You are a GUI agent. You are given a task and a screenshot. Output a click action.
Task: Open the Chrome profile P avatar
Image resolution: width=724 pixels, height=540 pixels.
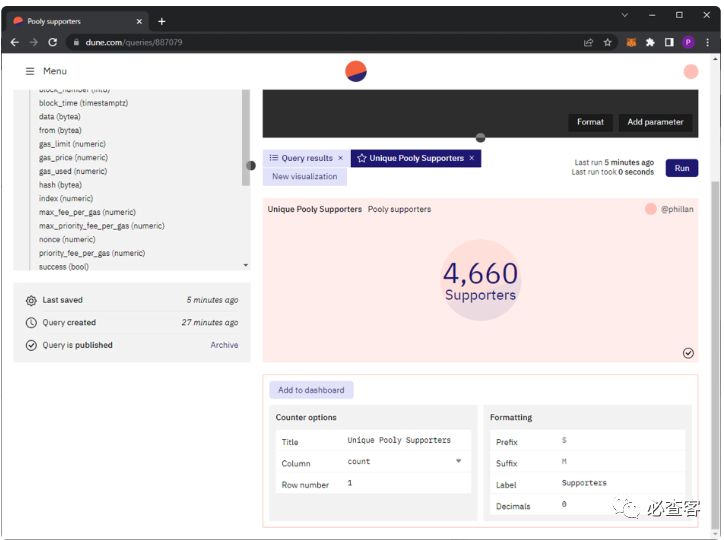tap(688, 42)
